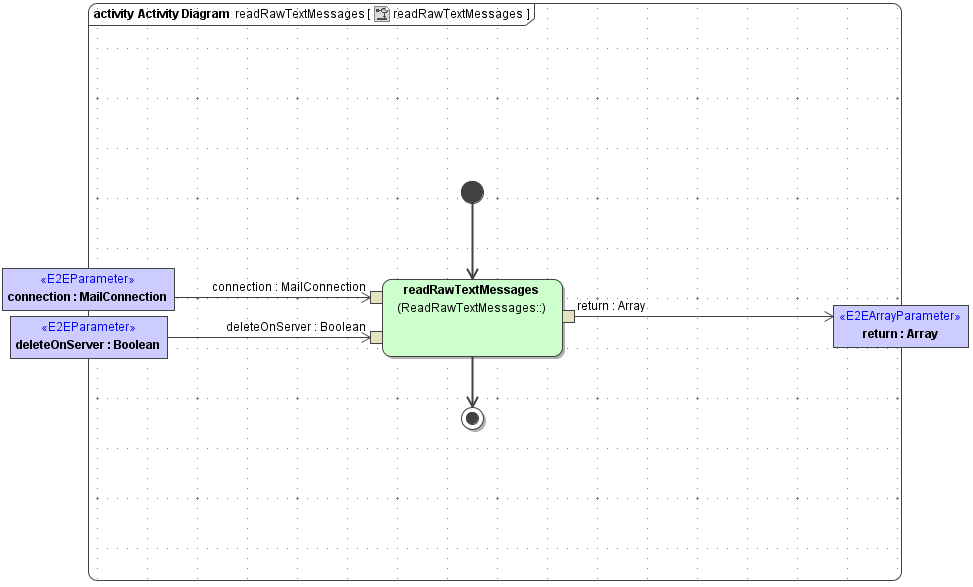Select the «E2EParameter» connection : MailConnection box
973x587 pixels.
(89, 289)
